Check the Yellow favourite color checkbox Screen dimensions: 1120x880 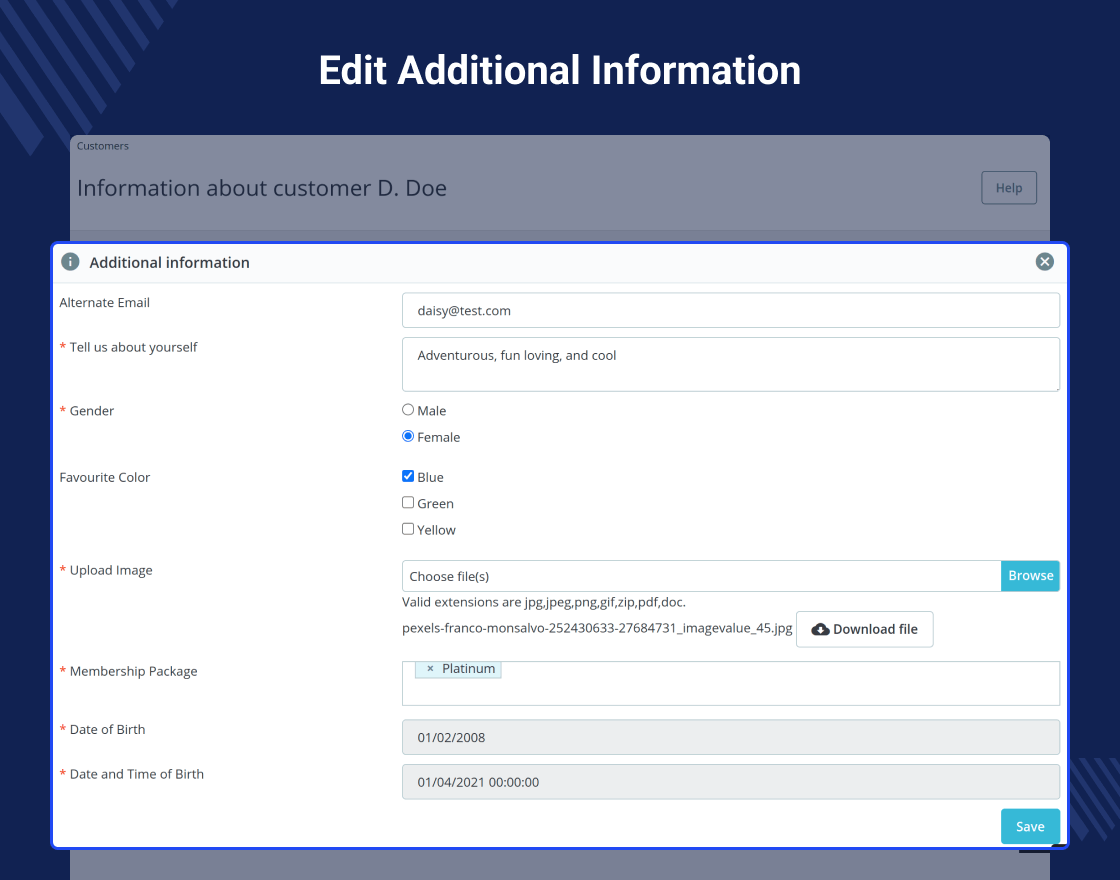(x=408, y=529)
